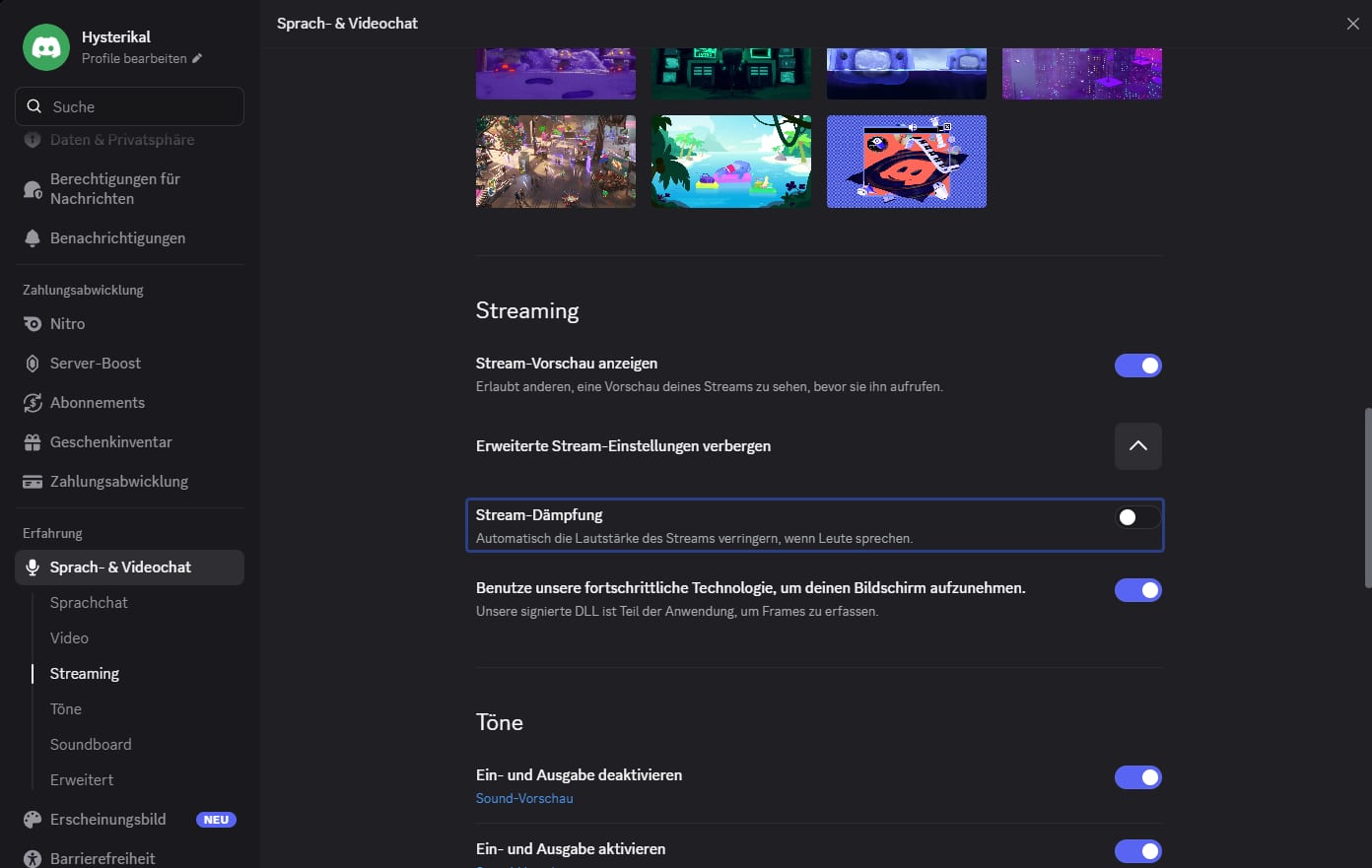
Task: Click the Zahlungsabwicklung credit card icon
Action: 33,482
